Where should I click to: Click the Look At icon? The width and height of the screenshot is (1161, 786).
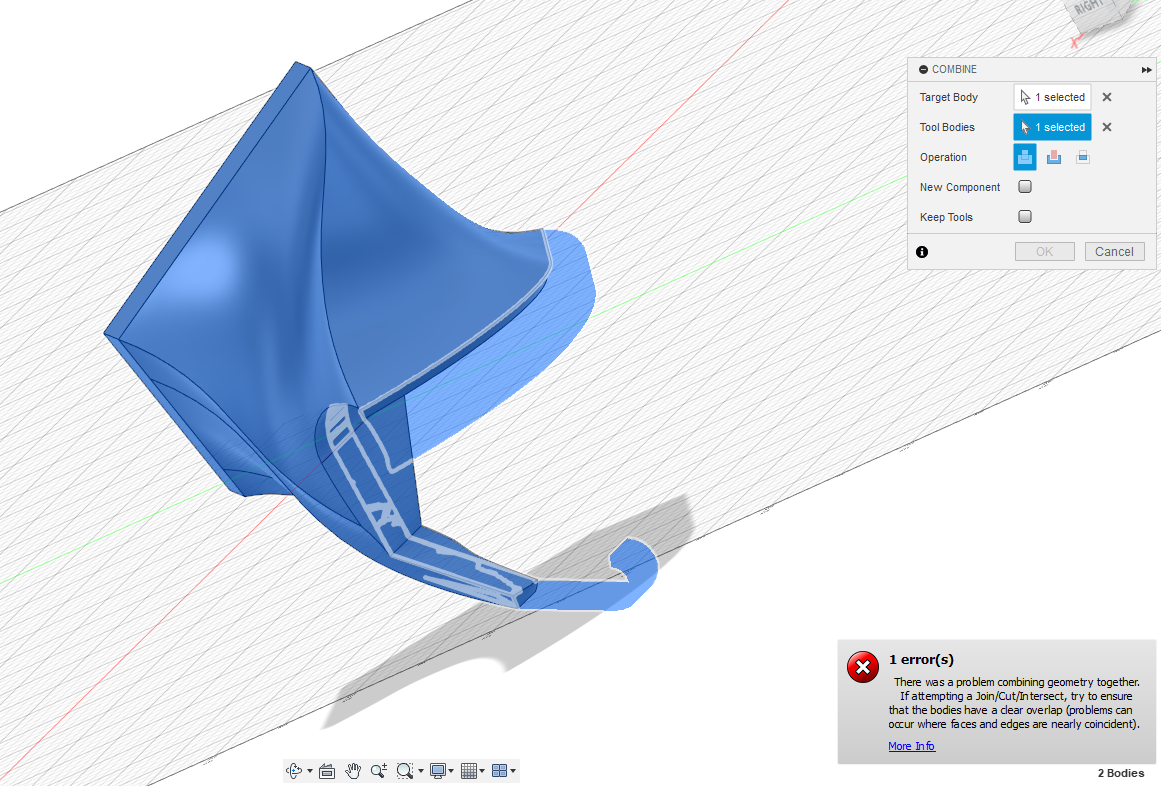[326, 770]
